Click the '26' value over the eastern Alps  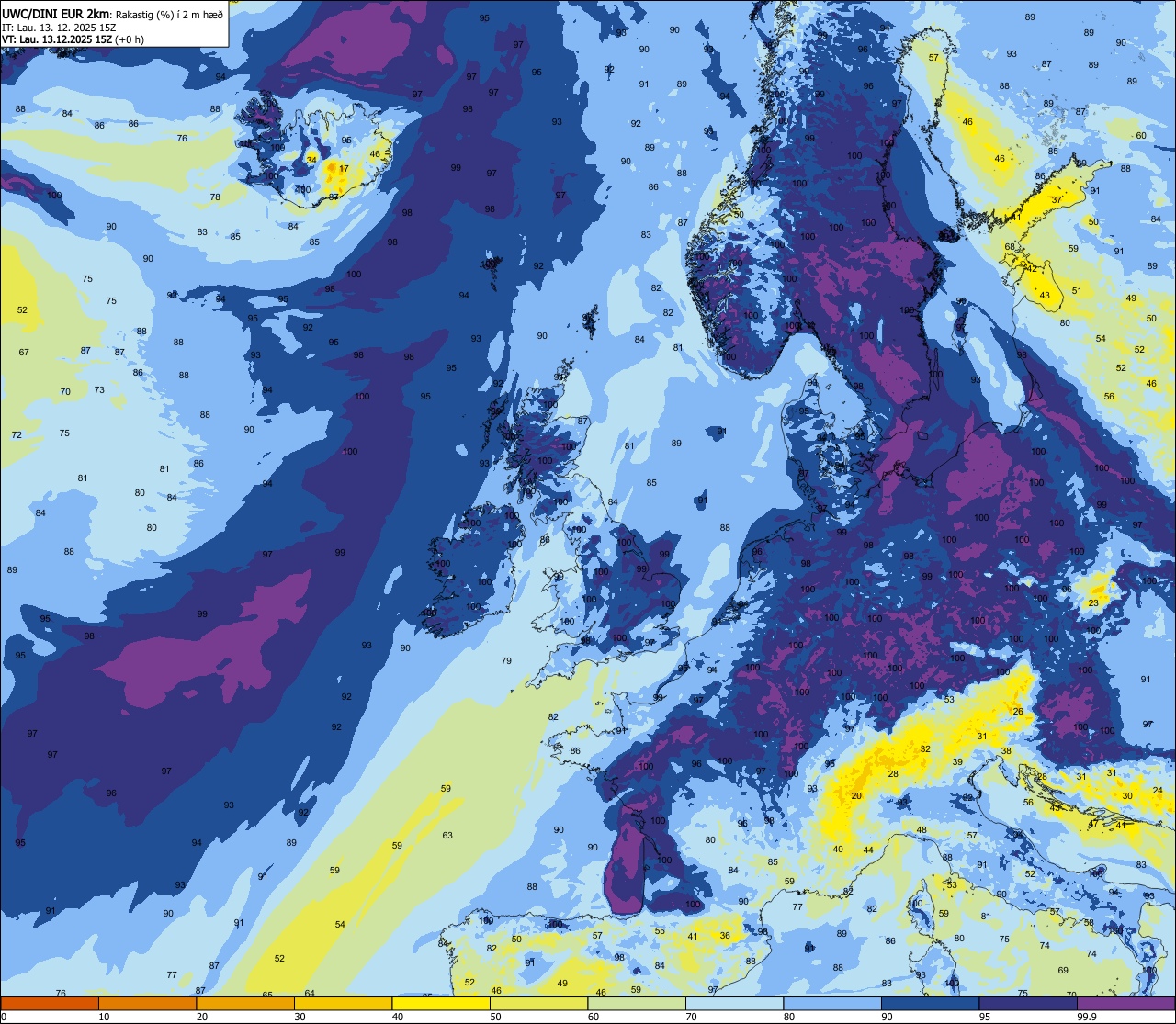(x=1018, y=712)
